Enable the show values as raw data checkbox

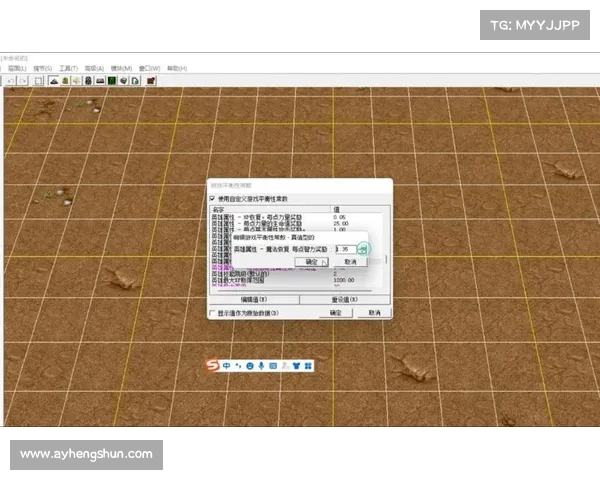[212, 312]
